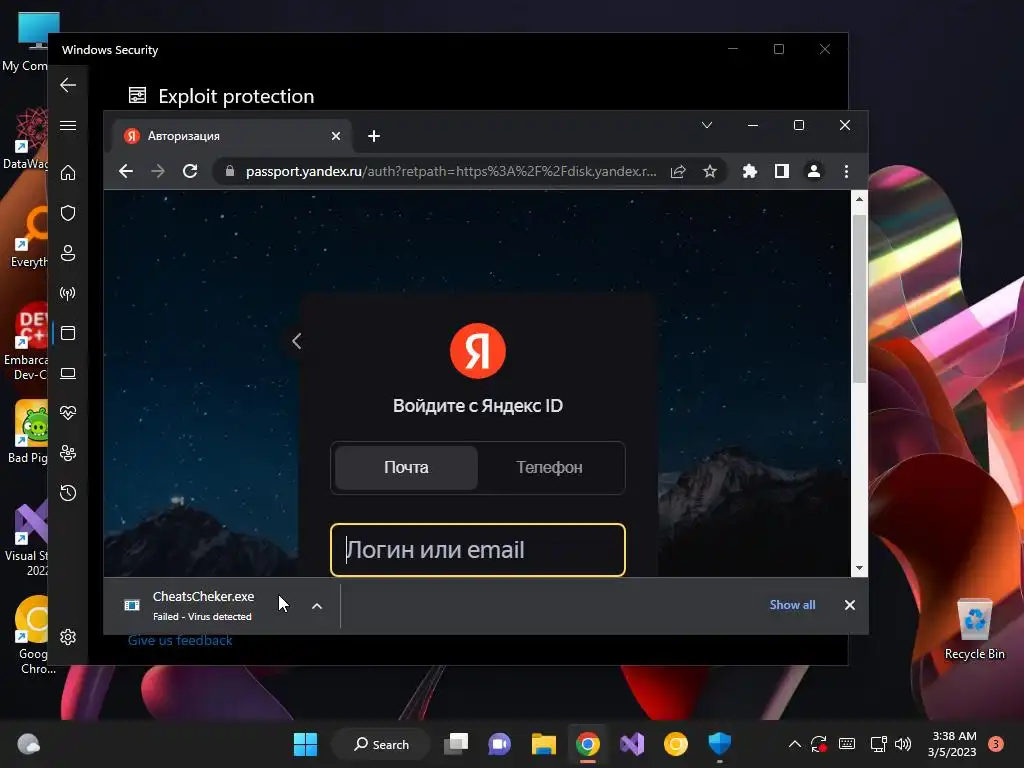The image size is (1024, 768).
Task: Select Телефон login tab
Action: point(549,468)
